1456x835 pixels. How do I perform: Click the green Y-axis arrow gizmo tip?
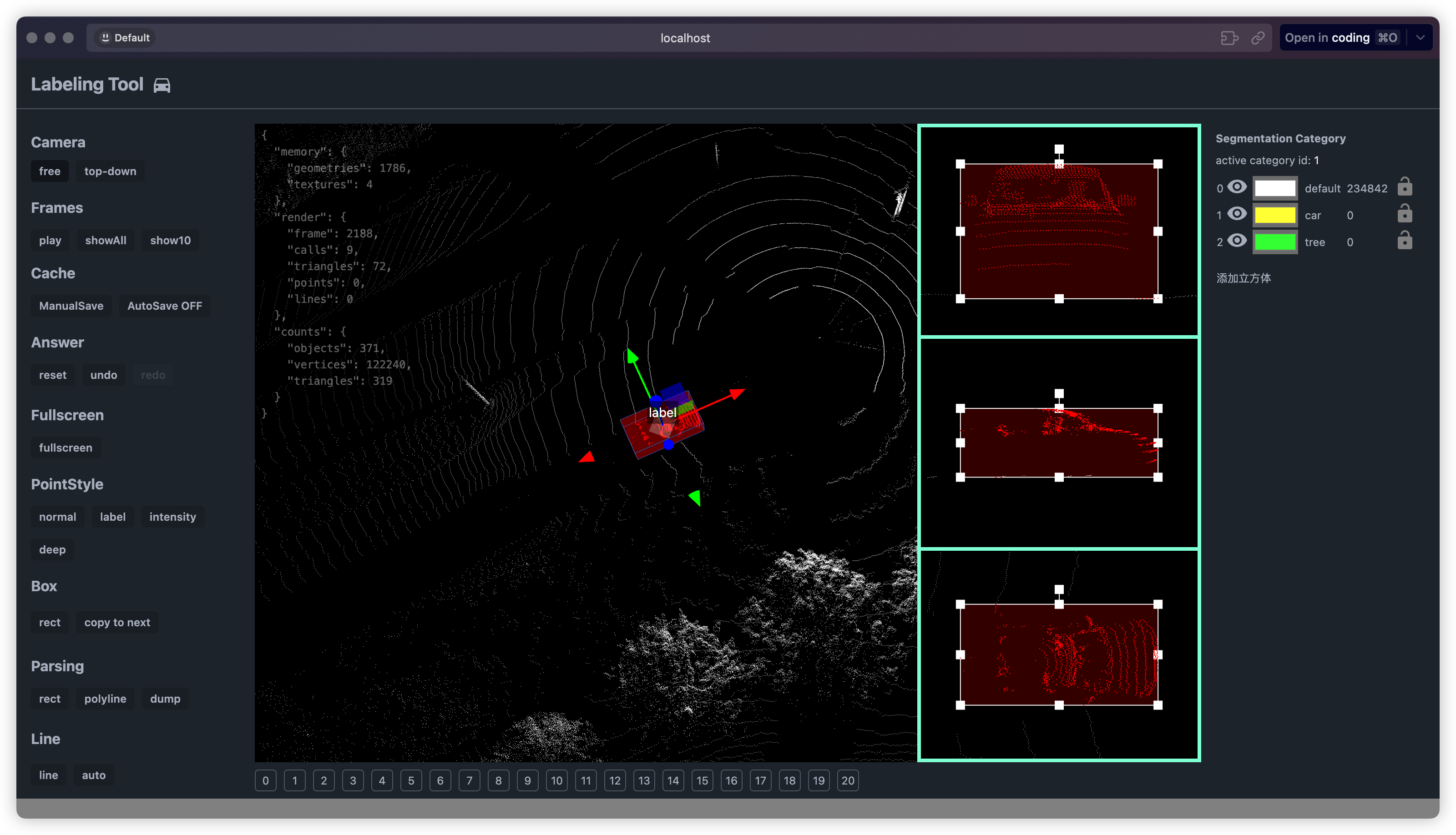632,356
